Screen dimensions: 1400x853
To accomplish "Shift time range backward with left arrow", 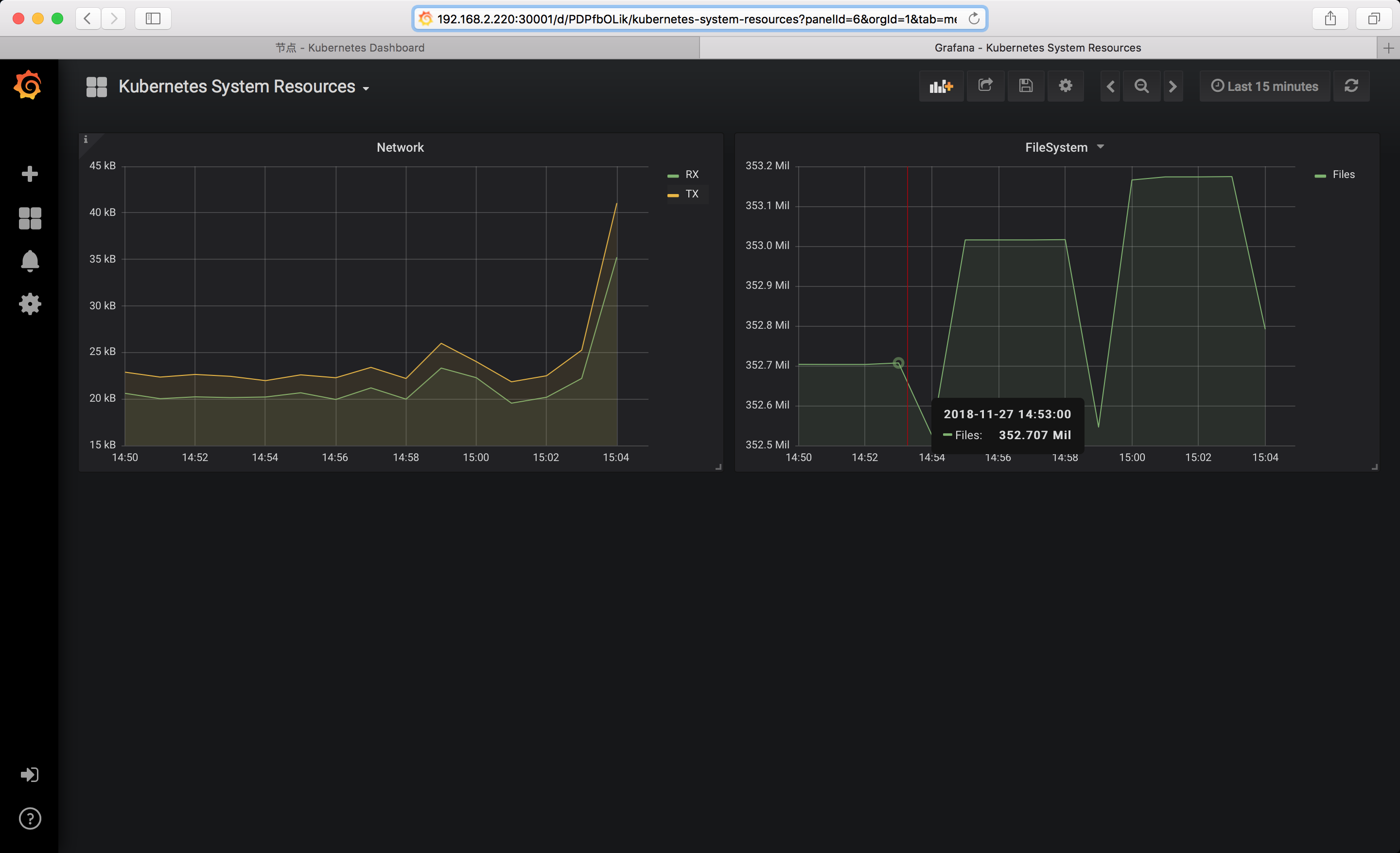I will (x=1110, y=87).
